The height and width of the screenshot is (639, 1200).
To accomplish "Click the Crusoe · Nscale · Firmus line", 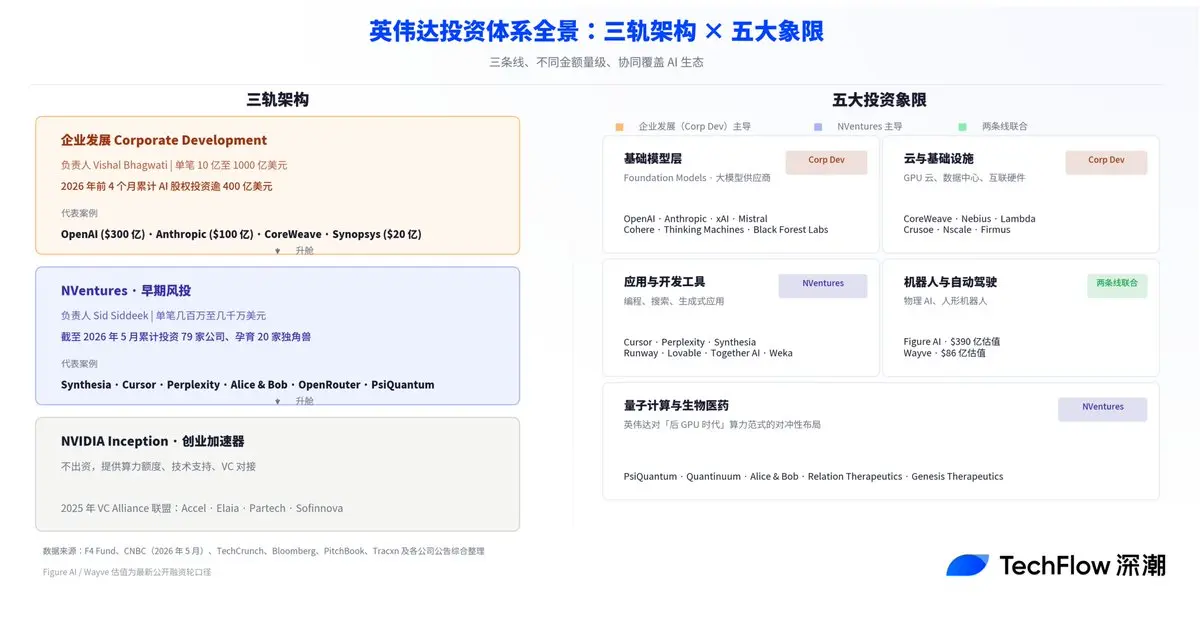I will [957, 230].
